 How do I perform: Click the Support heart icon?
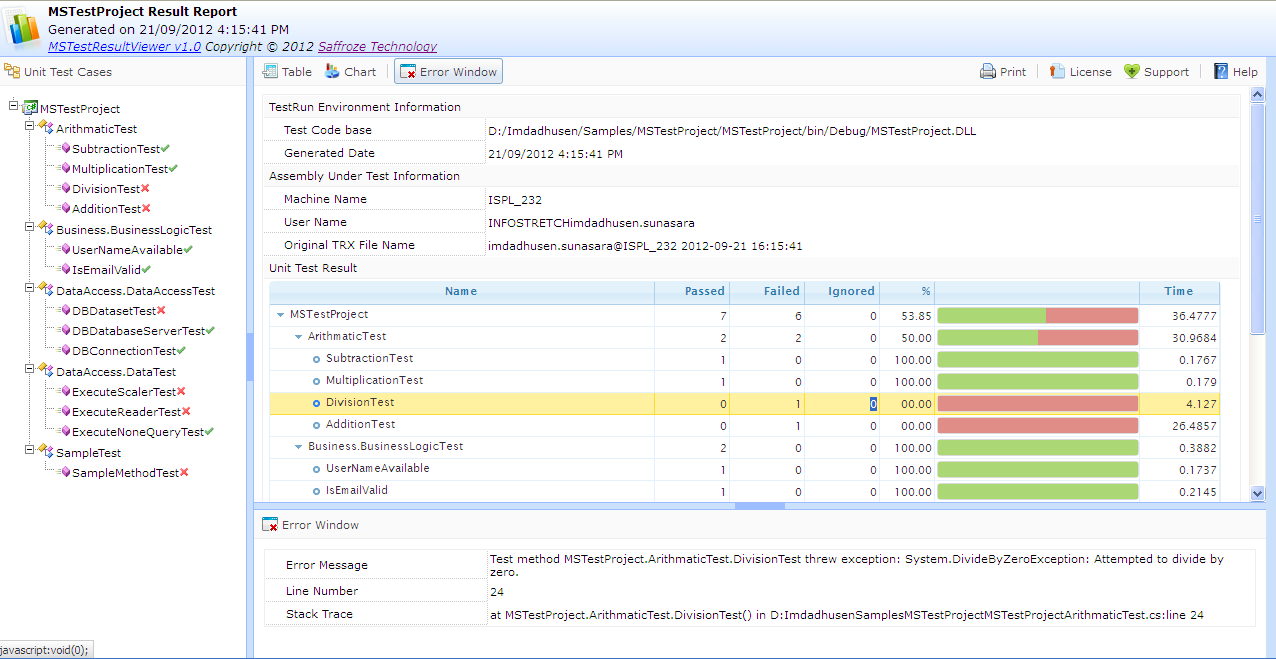tap(1131, 71)
